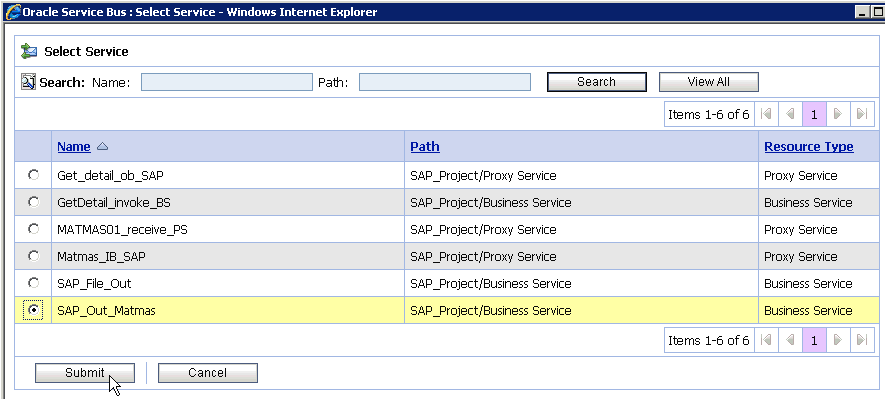Select the Get_detail_ob_SAP radio button

tap(34, 175)
